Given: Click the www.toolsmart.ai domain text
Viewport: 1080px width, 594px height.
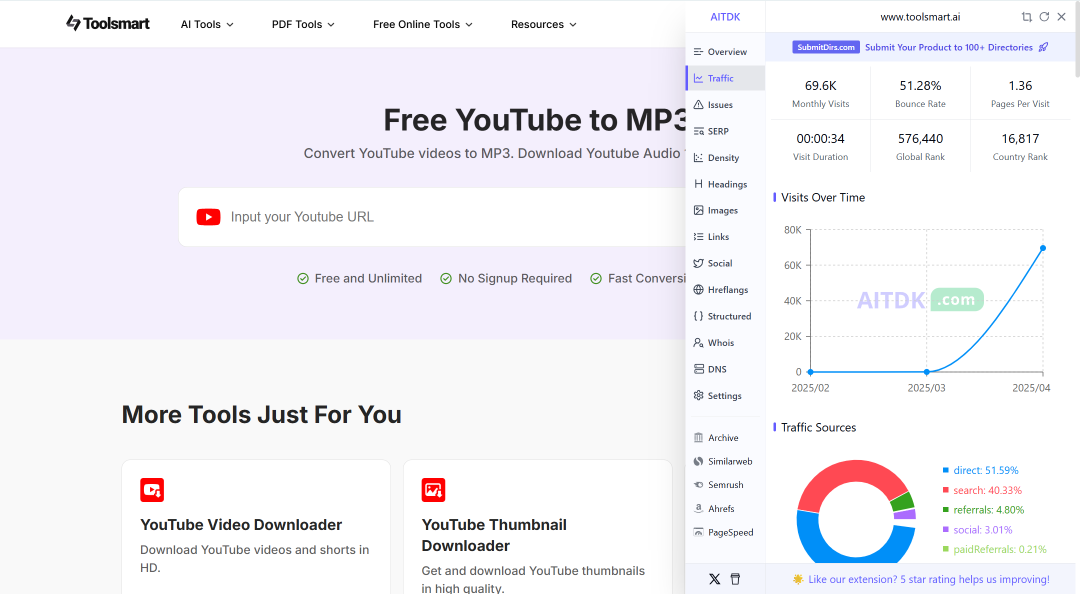Looking at the screenshot, I should click(920, 17).
